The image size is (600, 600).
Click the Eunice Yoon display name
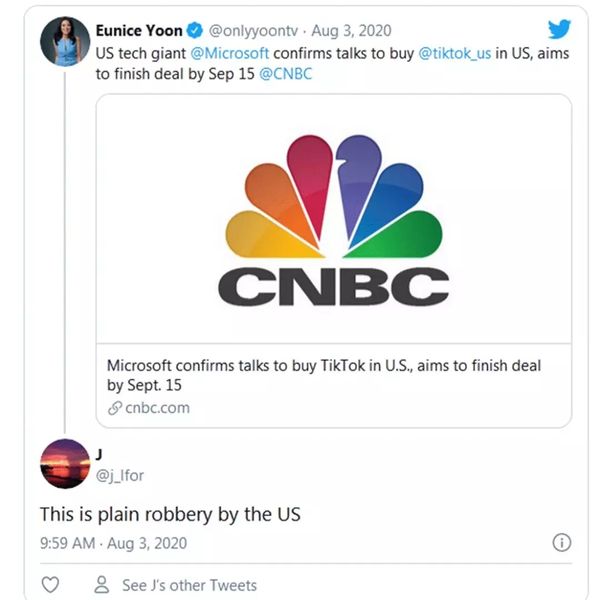point(139,31)
